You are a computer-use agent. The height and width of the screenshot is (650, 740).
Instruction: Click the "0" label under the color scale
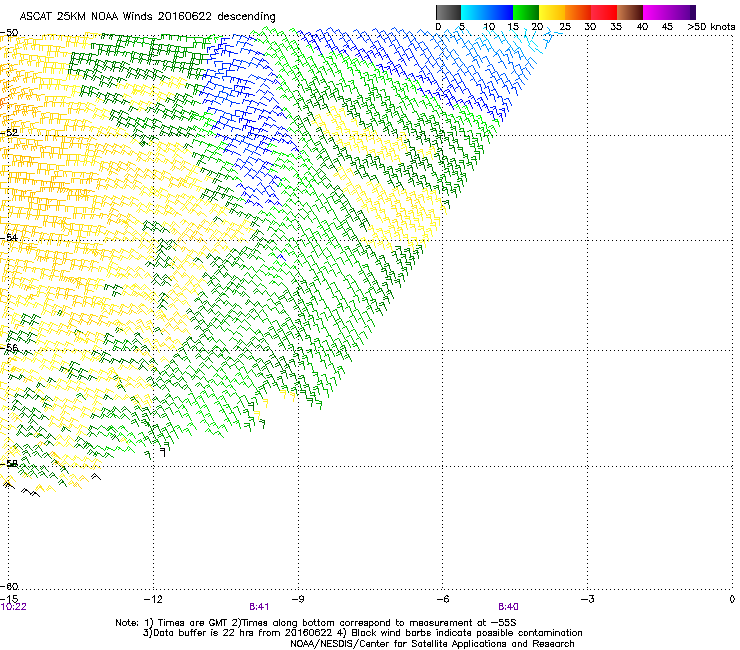[x=438, y=27]
